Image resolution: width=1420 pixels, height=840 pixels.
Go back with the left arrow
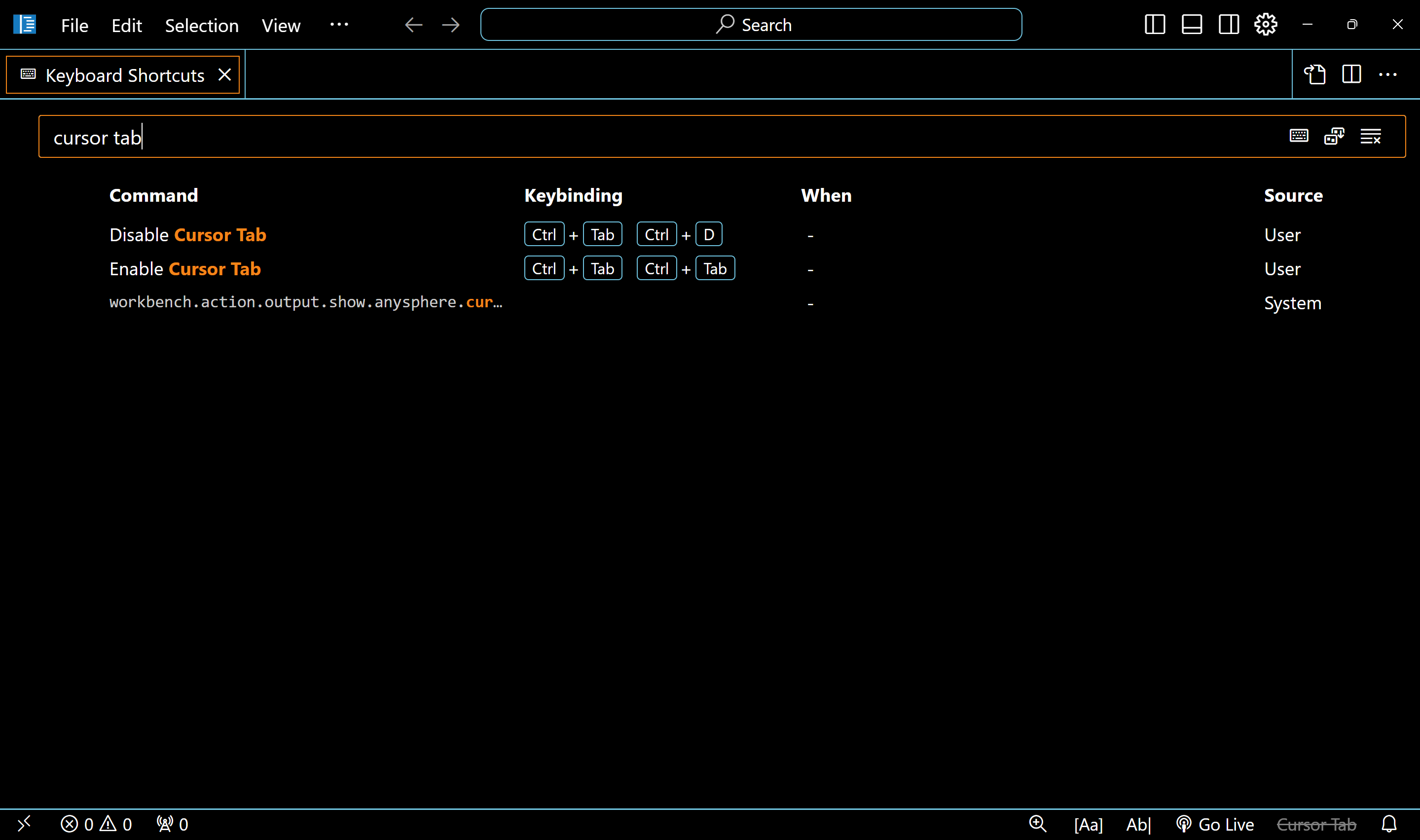[x=414, y=24]
